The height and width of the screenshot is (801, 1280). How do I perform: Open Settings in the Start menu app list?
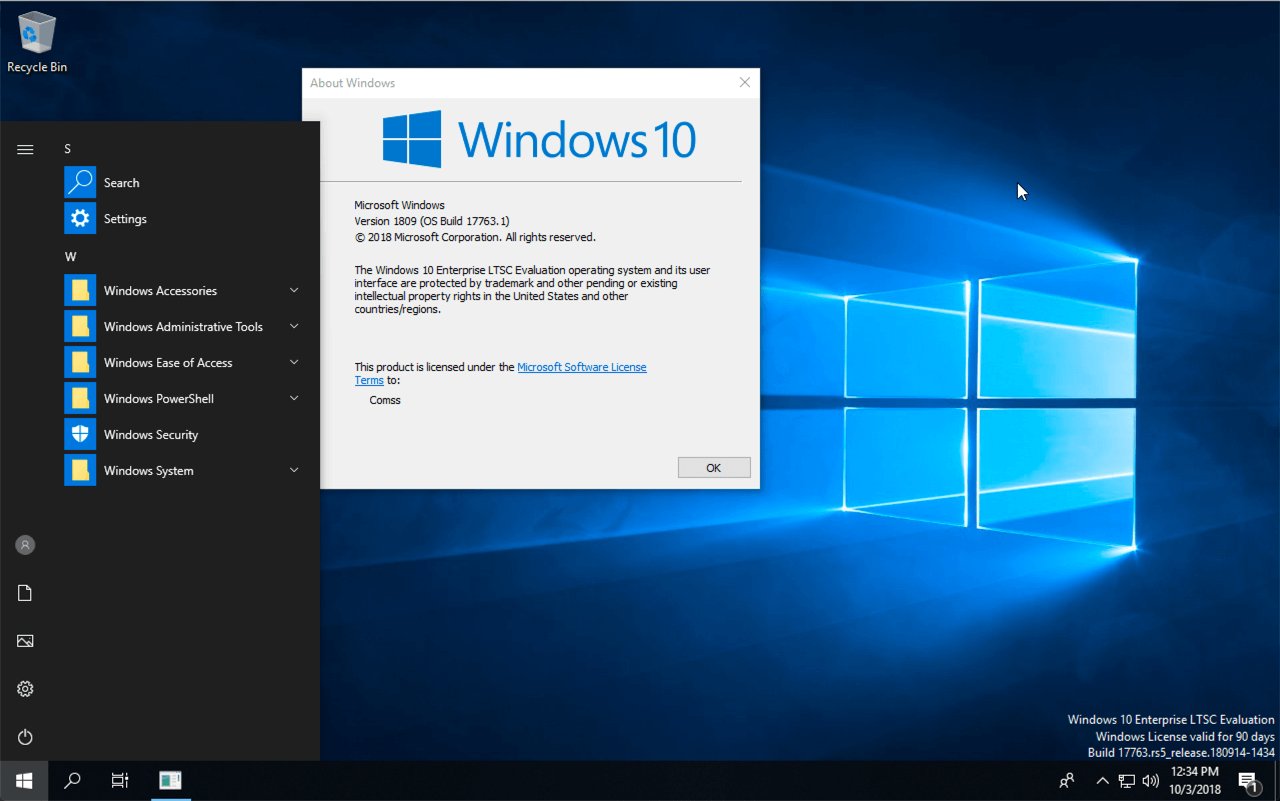tap(184, 219)
